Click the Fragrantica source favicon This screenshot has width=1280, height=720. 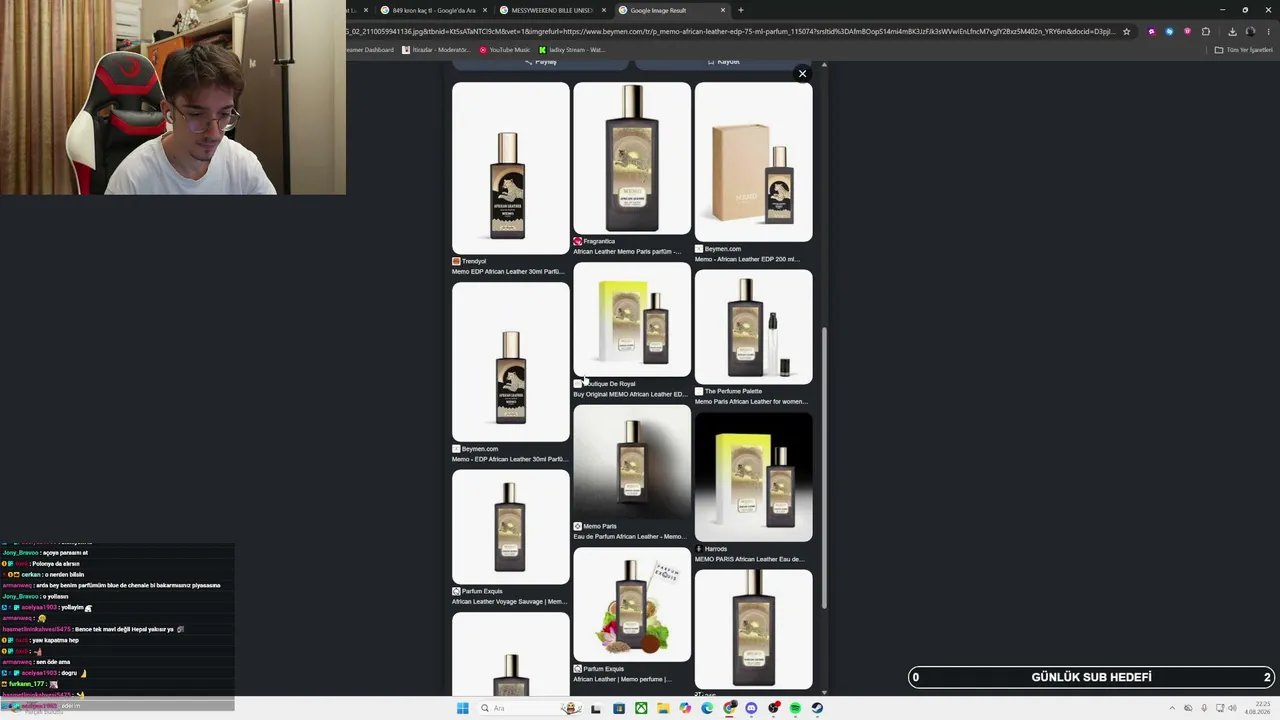[x=577, y=241]
